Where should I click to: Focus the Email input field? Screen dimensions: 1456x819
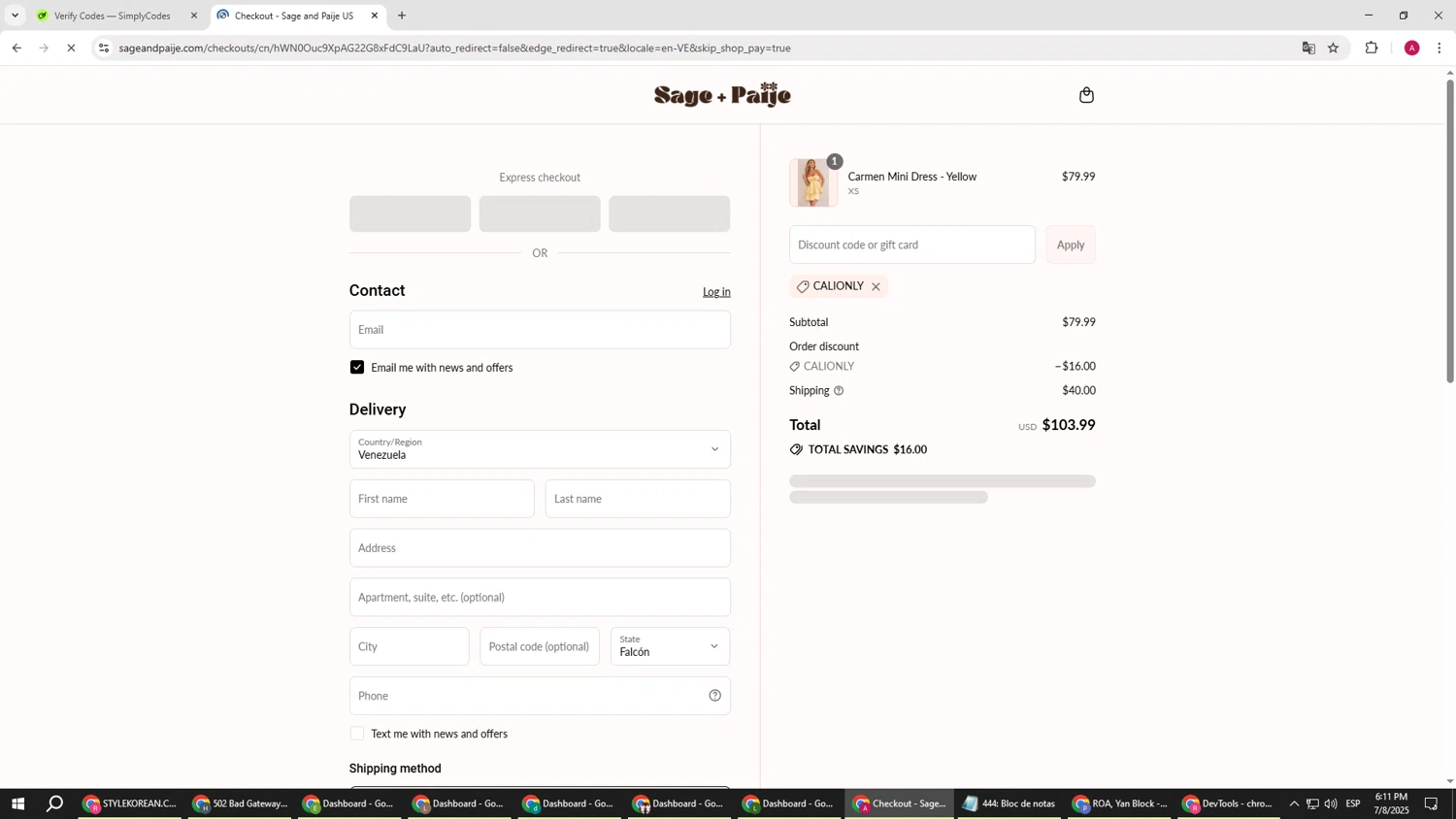click(540, 330)
